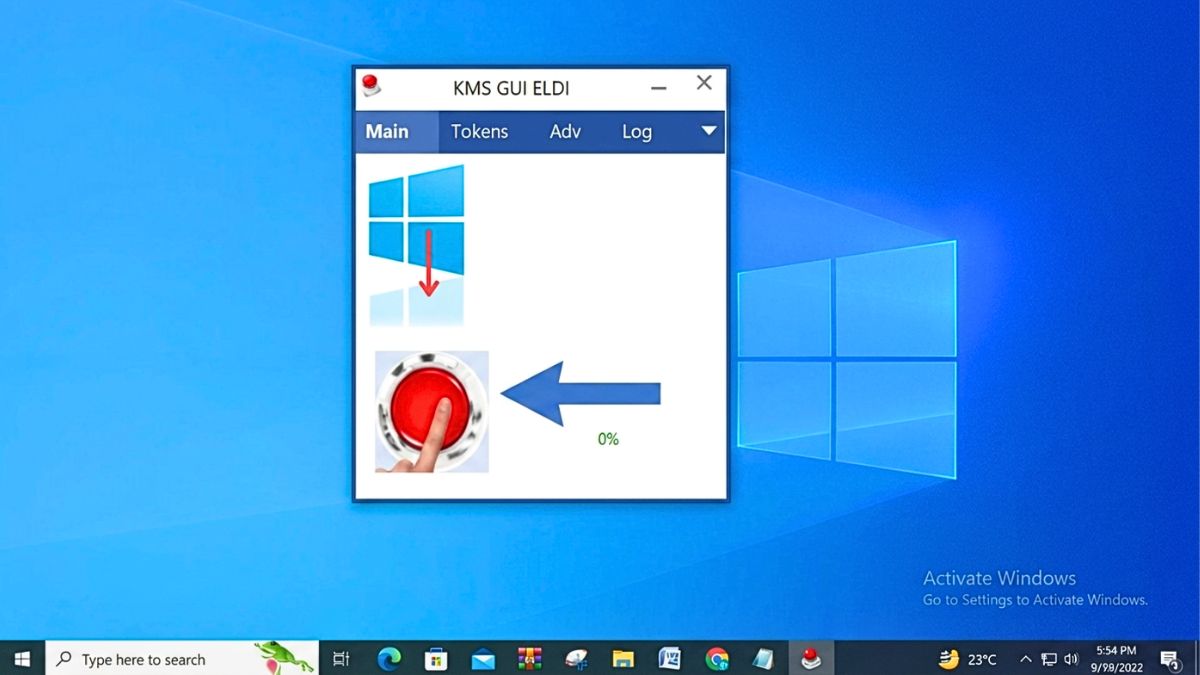Show hidden system tray icons
1200x675 pixels.
coord(1025,659)
